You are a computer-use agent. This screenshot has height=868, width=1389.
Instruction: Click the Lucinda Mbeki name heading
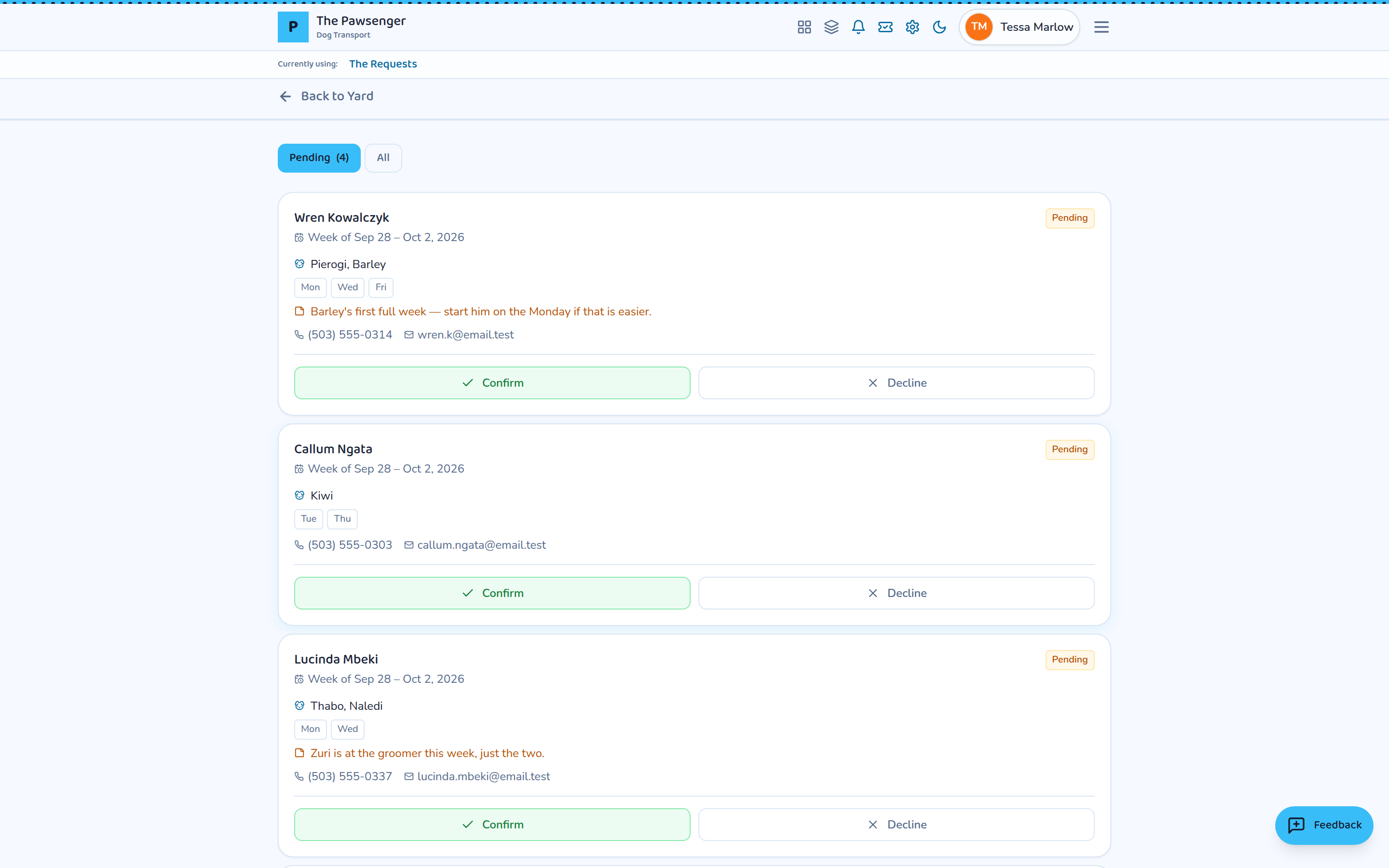tap(336, 659)
